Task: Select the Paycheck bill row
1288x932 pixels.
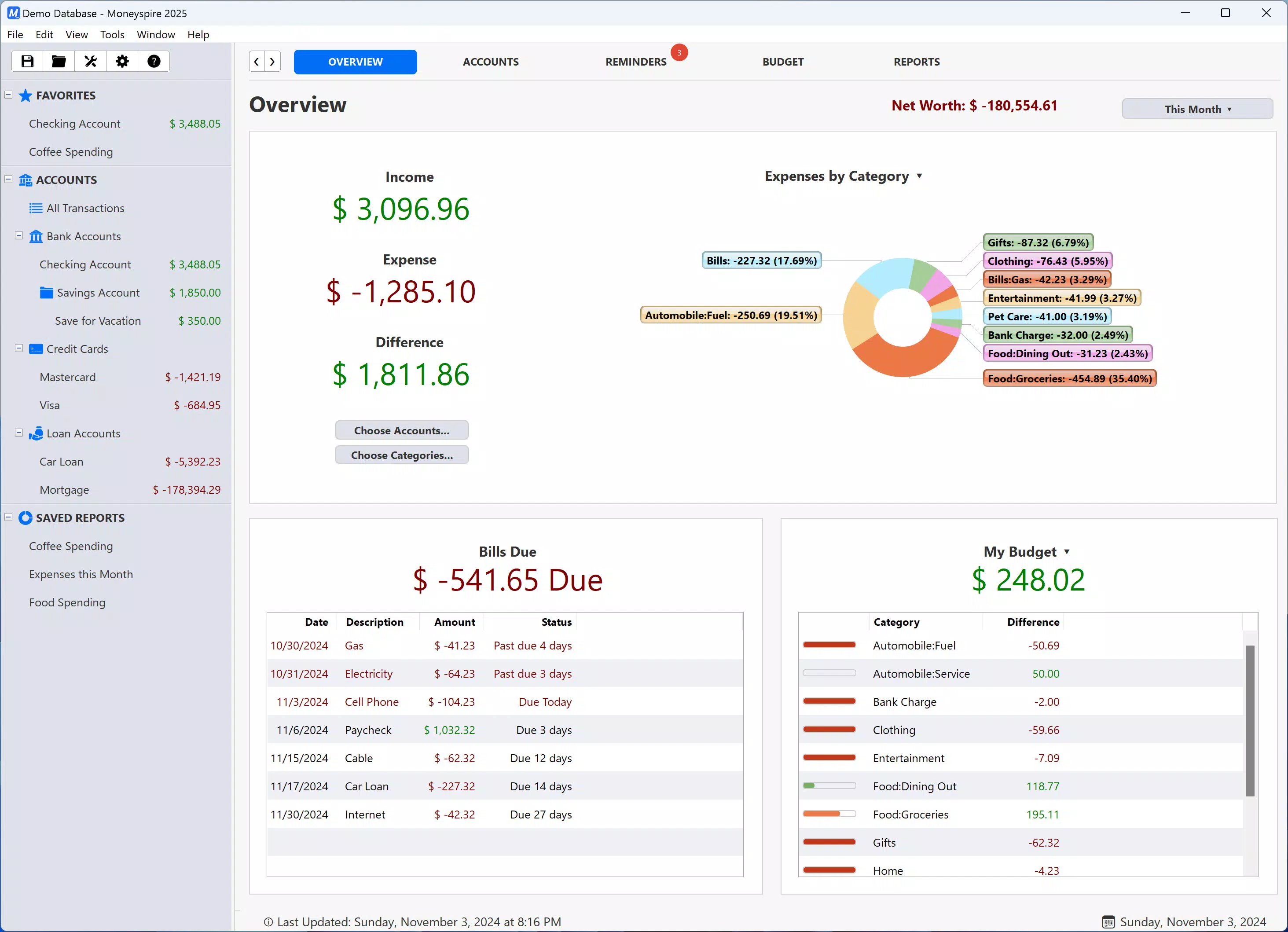Action: 505,730
